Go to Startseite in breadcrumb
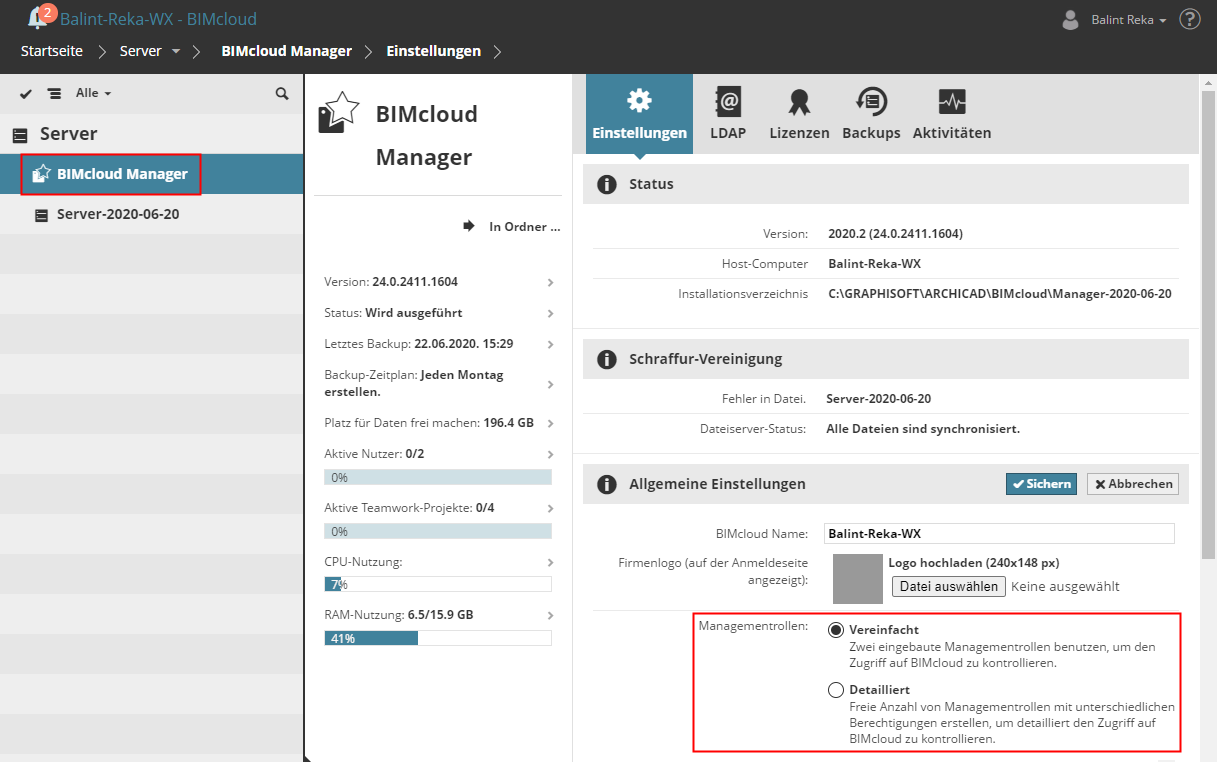Image resolution: width=1217 pixels, height=762 pixels. (x=52, y=51)
